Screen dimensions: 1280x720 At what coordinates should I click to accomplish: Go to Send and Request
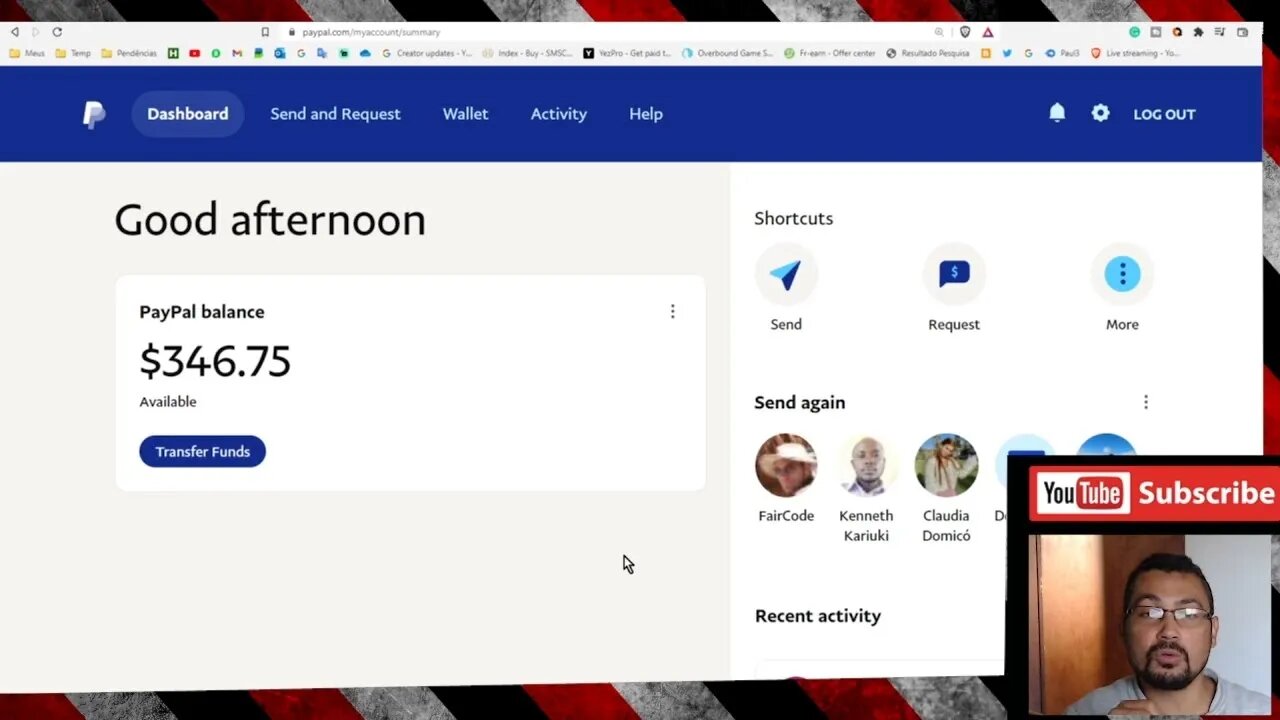pyautogui.click(x=335, y=114)
